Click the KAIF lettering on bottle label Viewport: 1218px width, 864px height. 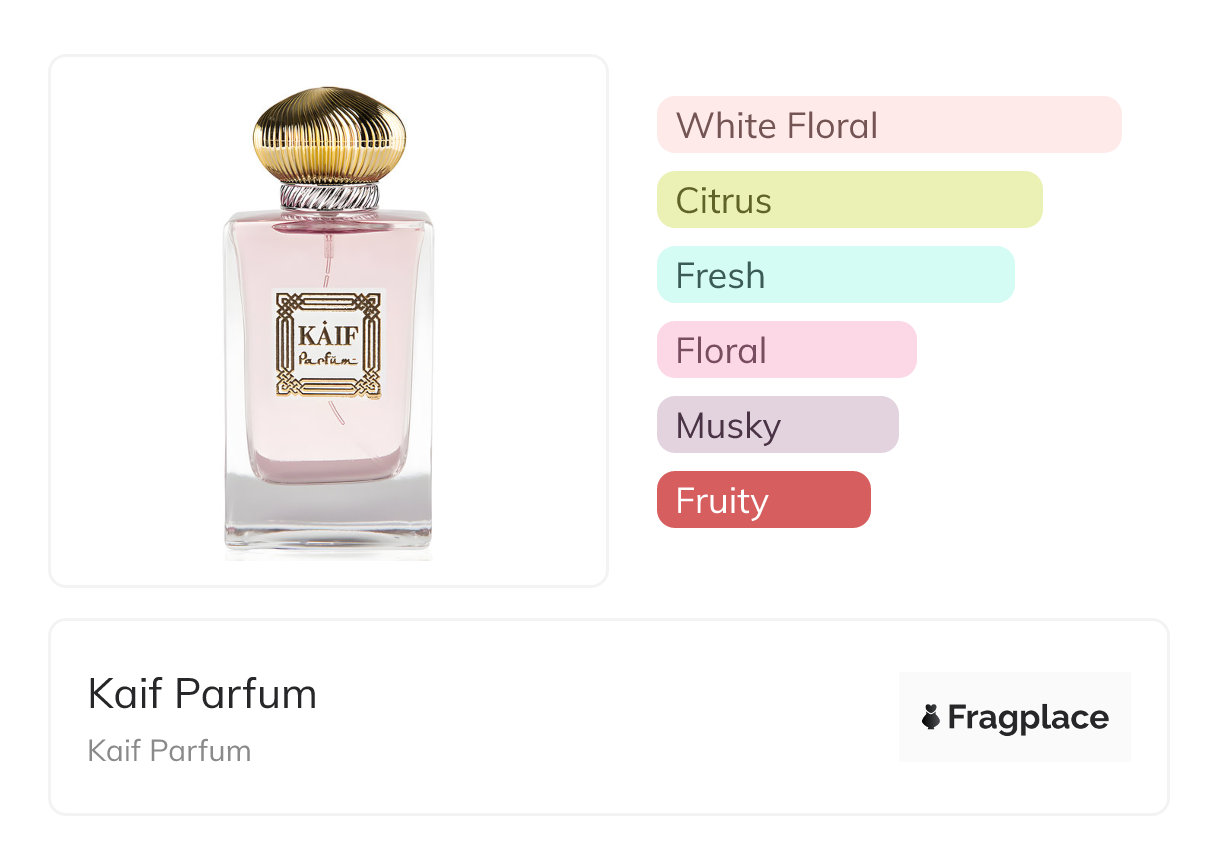328,333
